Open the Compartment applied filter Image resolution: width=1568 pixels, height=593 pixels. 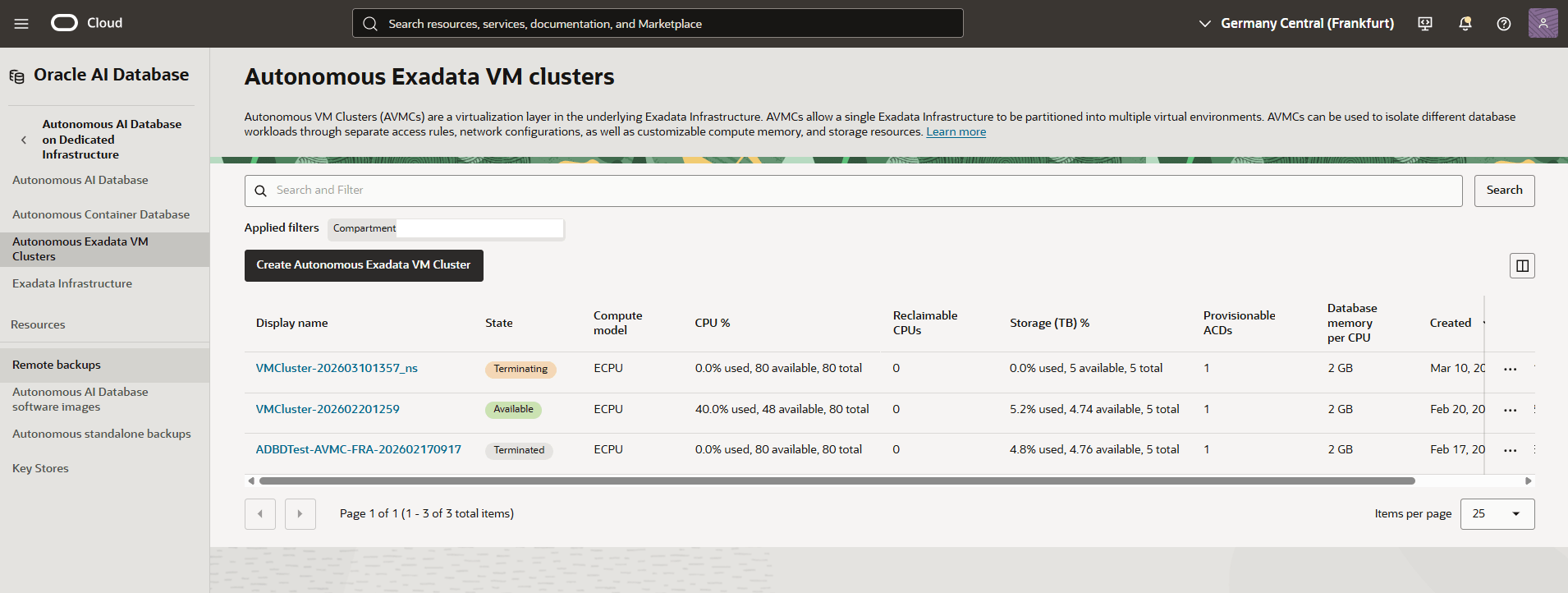[446, 228]
